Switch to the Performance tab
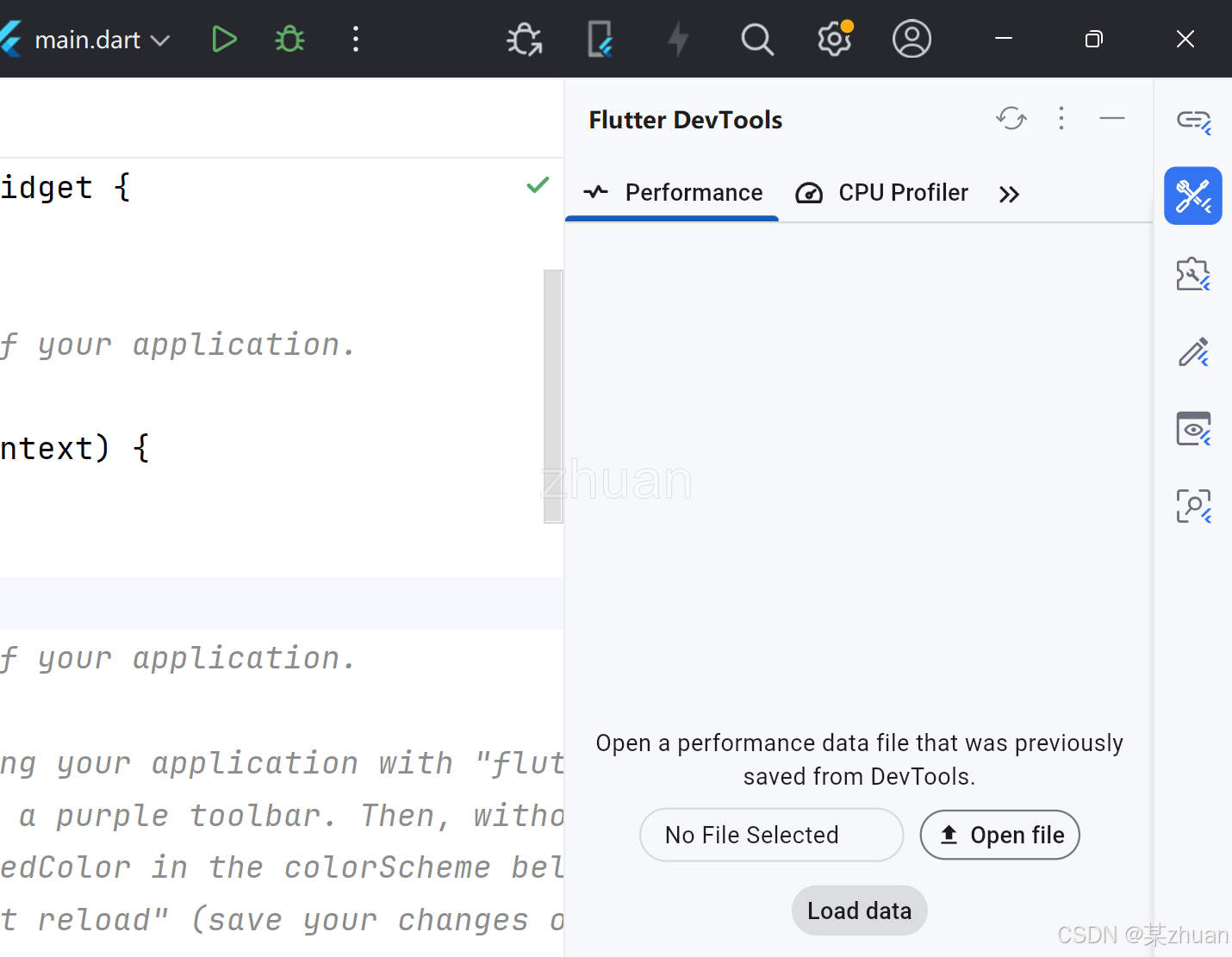1232x957 pixels. pyautogui.click(x=673, y=193)
